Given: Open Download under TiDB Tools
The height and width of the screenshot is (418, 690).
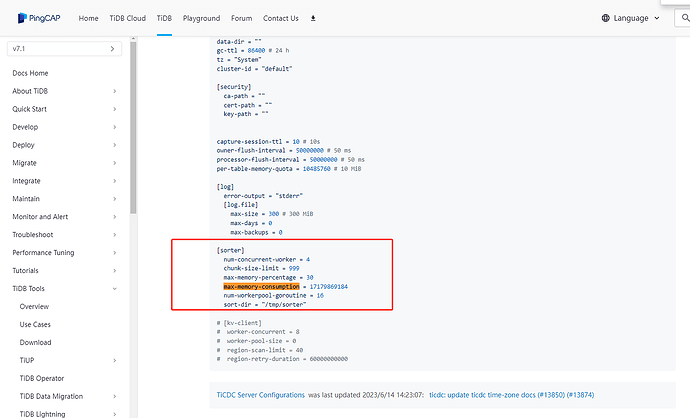Looking at the screenshot, I should pyautogui.click(x=35, y=342).
